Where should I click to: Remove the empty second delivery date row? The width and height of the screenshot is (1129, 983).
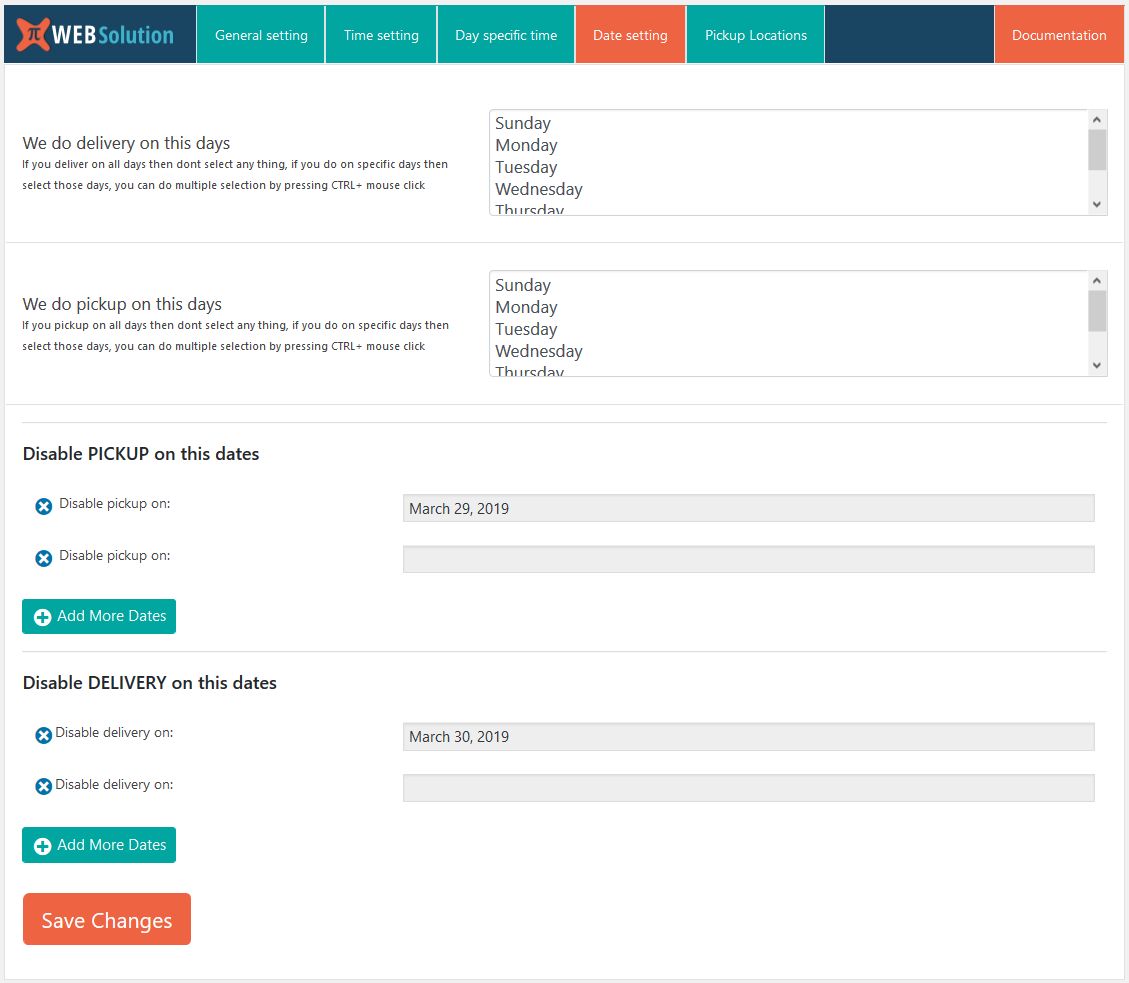pos(44,787)
